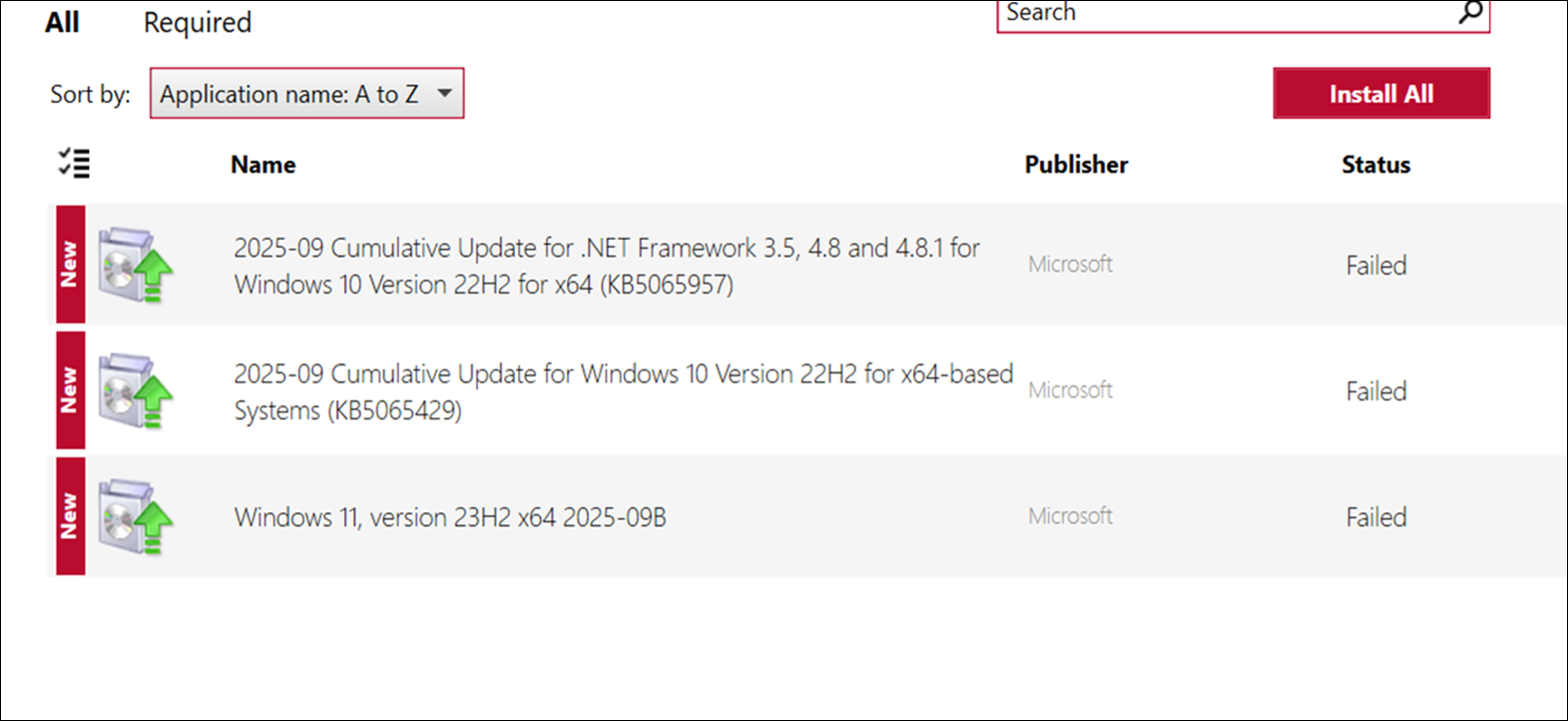Open the 2025-09 .NET Framework Cumulative Update
This screenshot has width=1568, height=721.
click(607, 266)
